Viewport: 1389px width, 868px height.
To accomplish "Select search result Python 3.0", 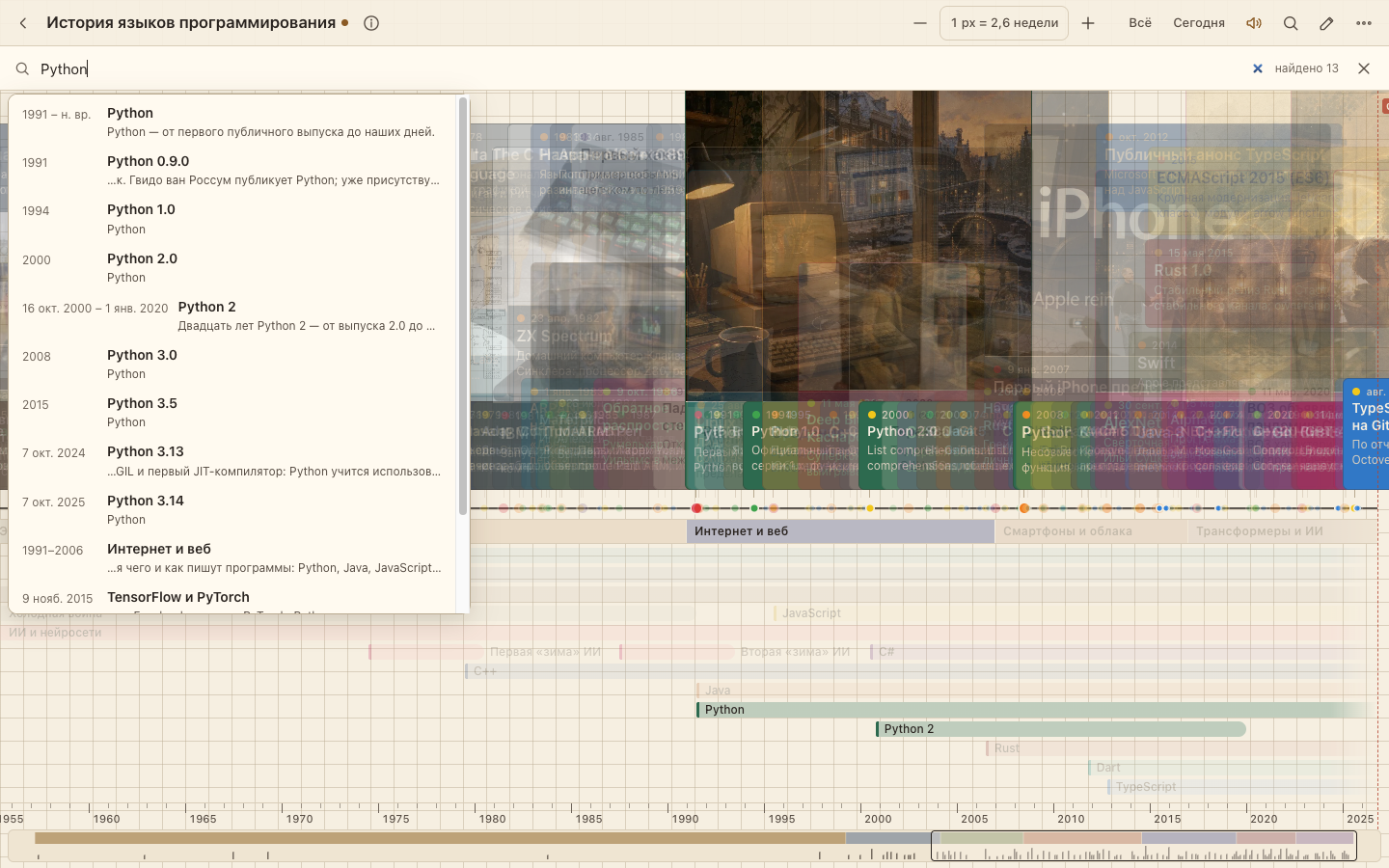I will pos(232,364).
